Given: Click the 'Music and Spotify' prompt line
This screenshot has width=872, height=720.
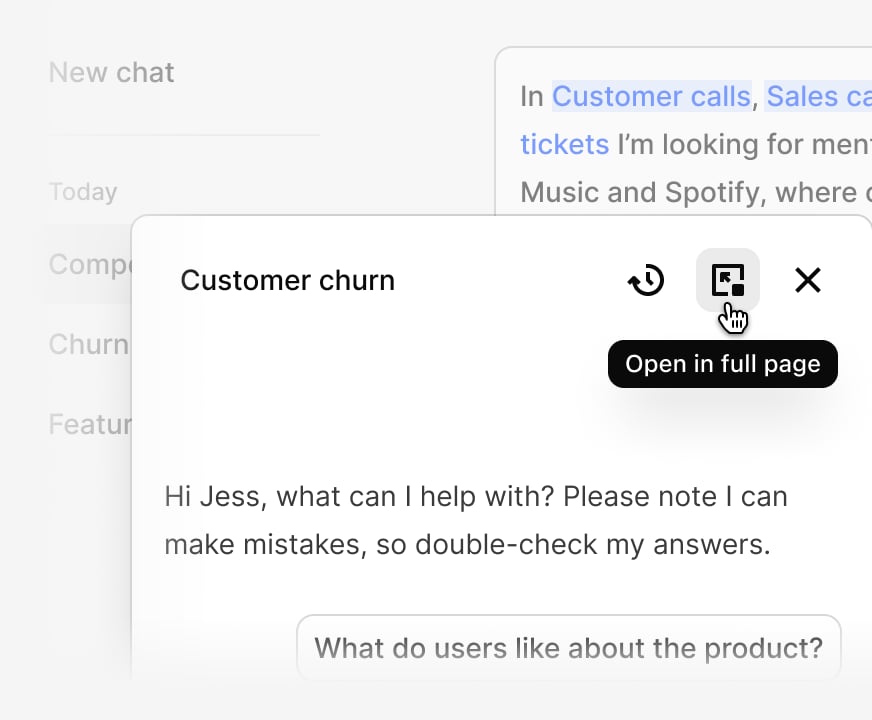Looking at the screenshot, I should [x=696, y=192].
